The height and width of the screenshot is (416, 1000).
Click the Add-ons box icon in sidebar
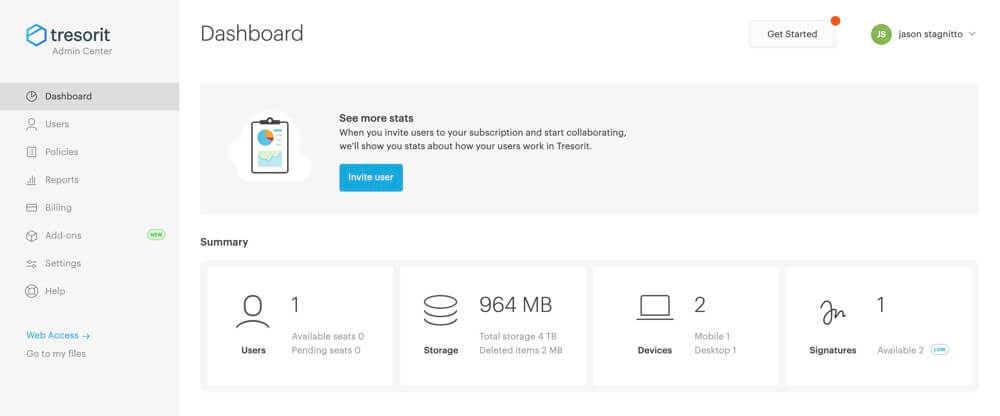31,235
